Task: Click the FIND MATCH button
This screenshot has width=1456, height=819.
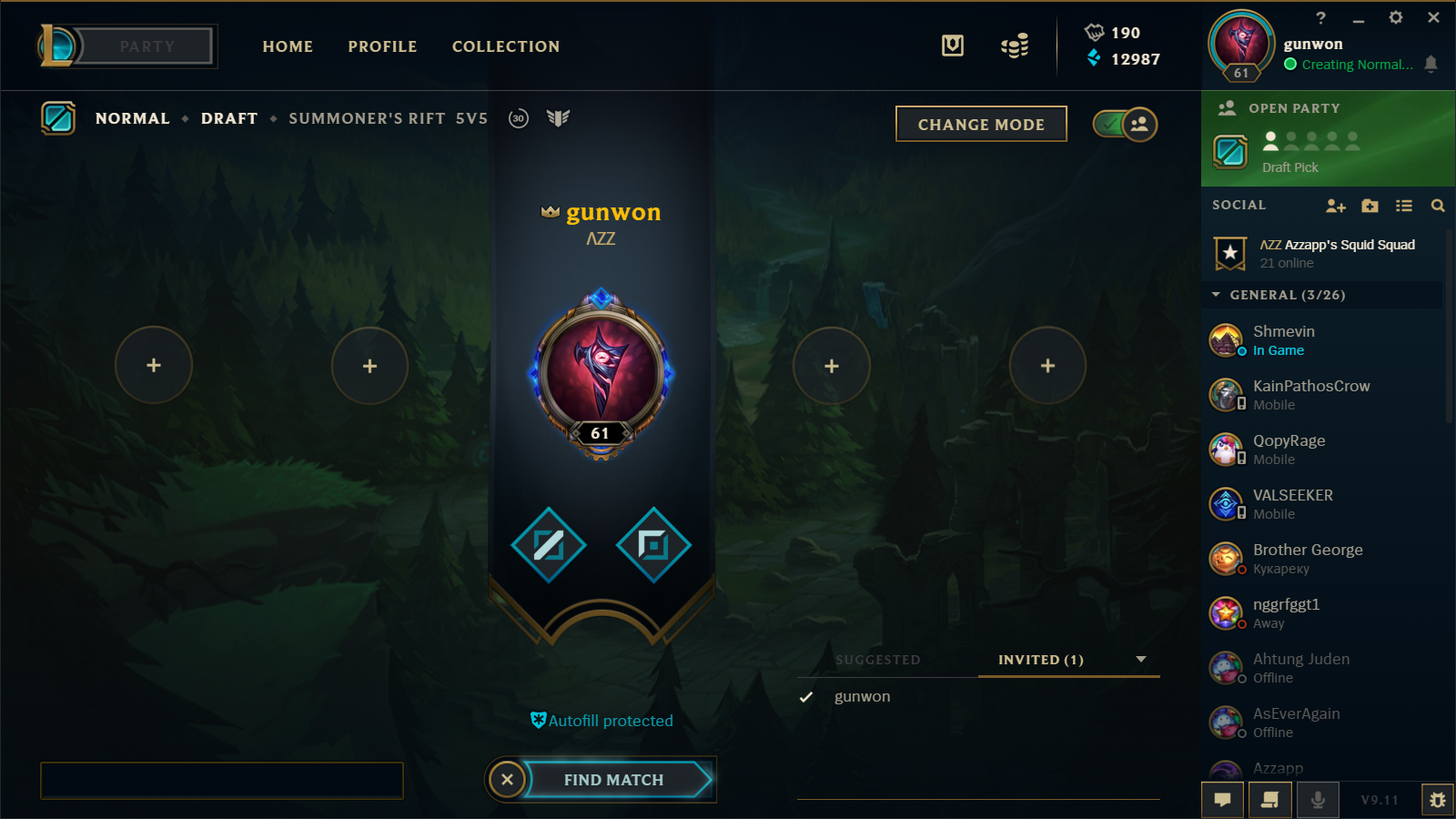Action: point(614,780)
